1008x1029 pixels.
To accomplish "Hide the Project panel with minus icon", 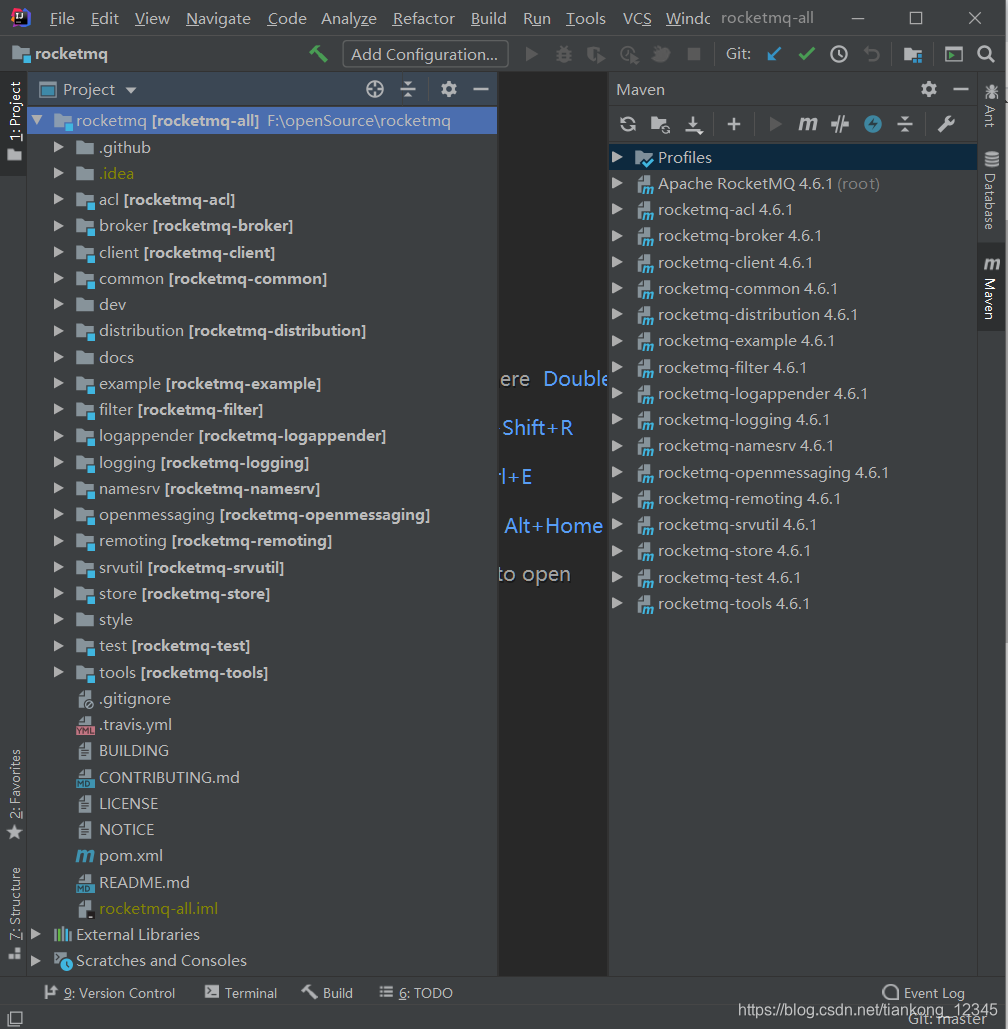I will 481,89.
